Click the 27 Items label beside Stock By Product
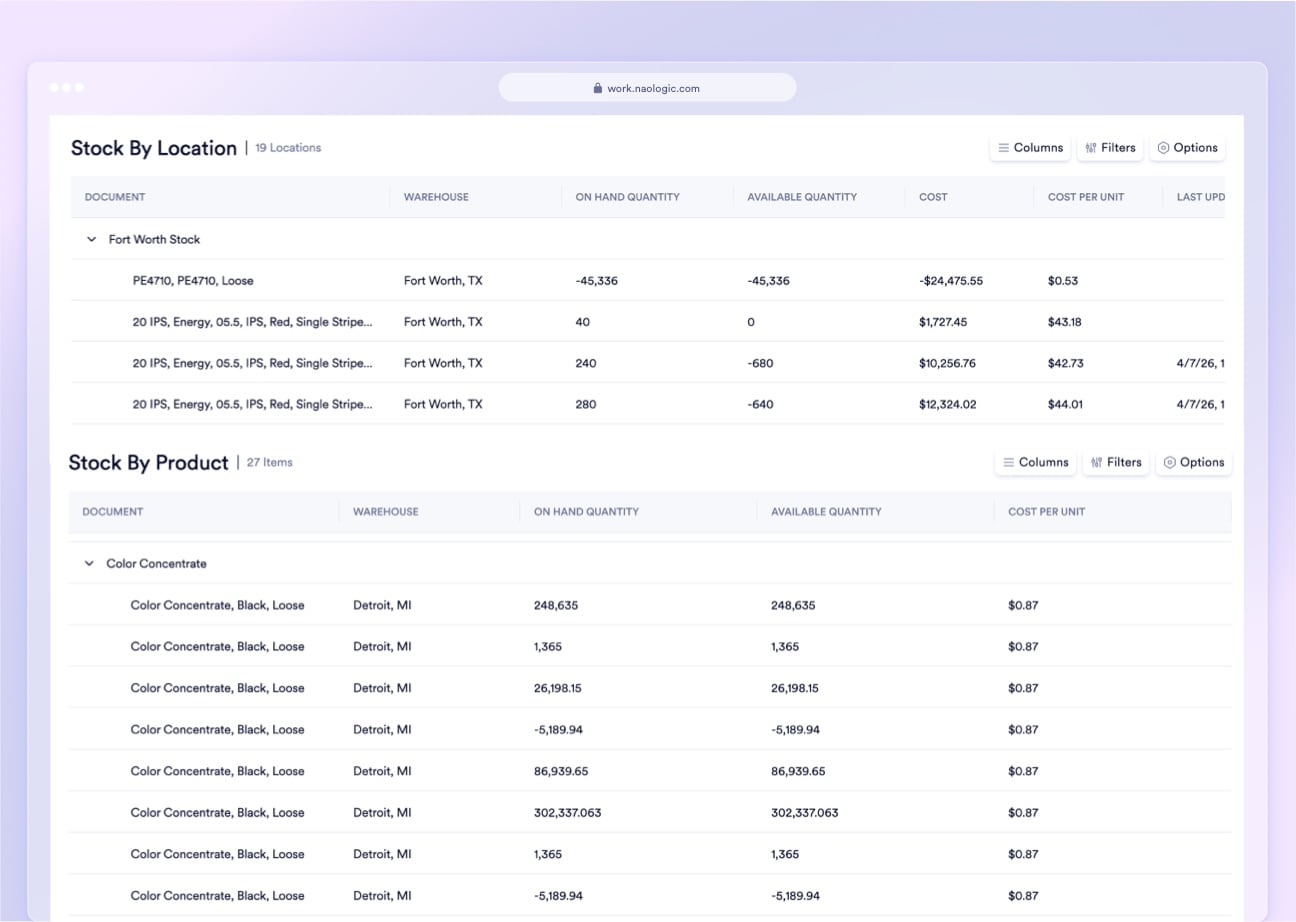 [x=270, y=462]
